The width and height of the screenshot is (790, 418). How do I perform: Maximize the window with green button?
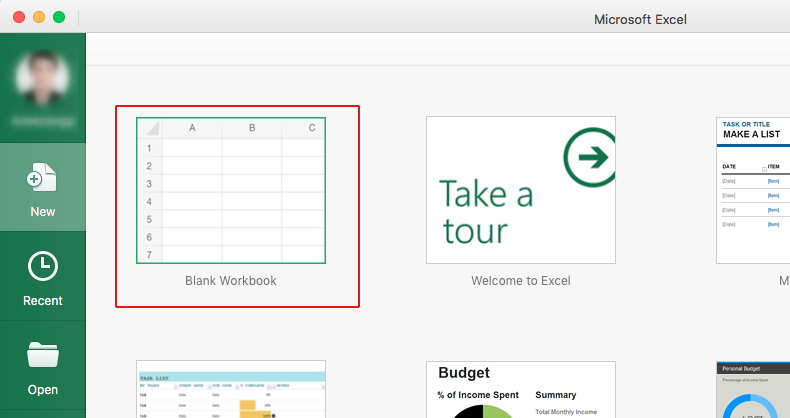point(59,17)
